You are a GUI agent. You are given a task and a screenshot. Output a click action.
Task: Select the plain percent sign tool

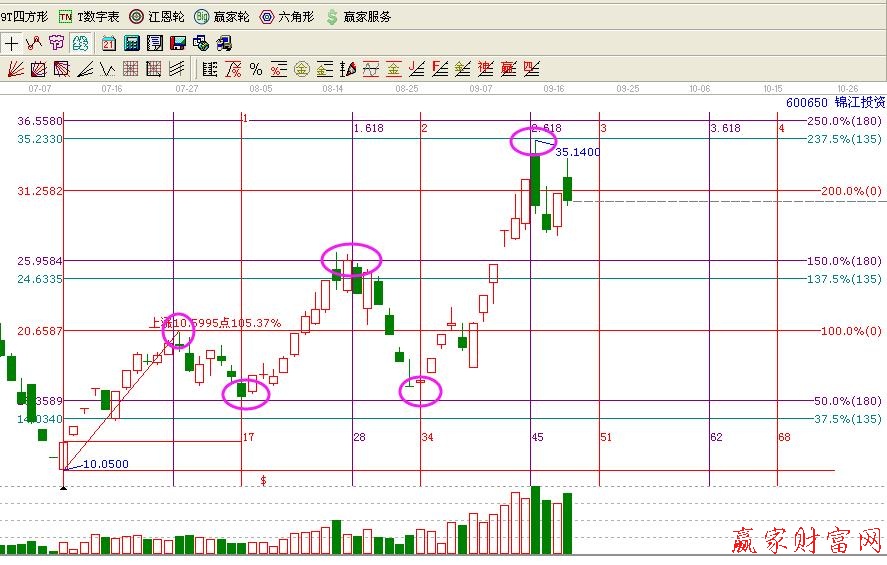coord(255,69)
